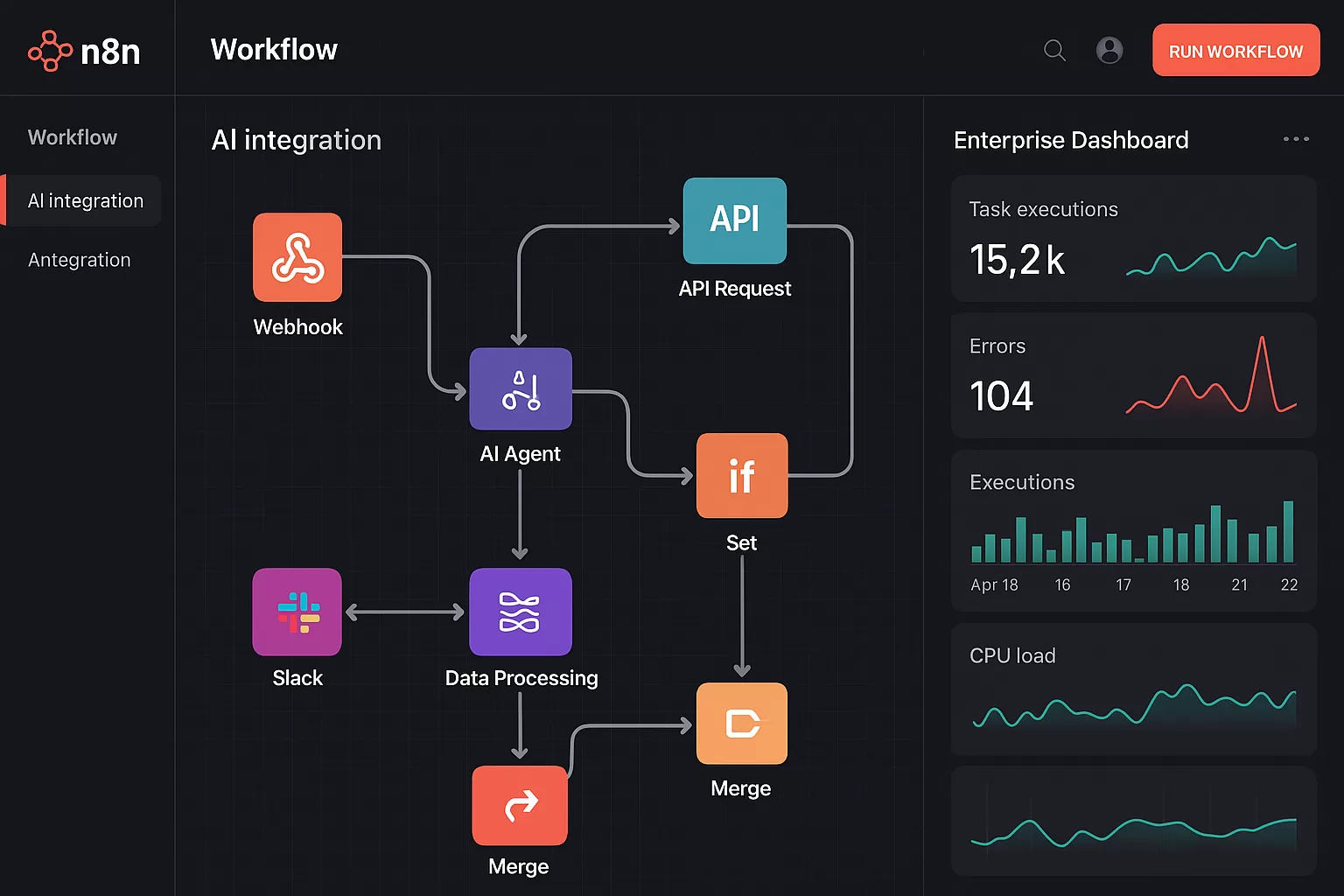Click the Errors 104 card

point(1133,375)
